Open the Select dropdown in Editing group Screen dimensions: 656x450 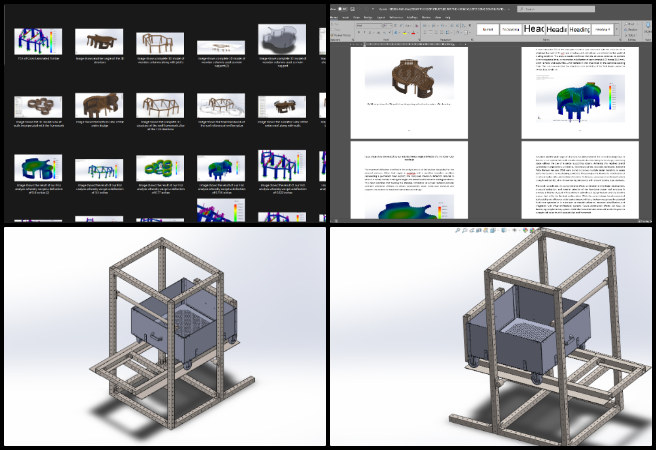(x=630, y=35)
